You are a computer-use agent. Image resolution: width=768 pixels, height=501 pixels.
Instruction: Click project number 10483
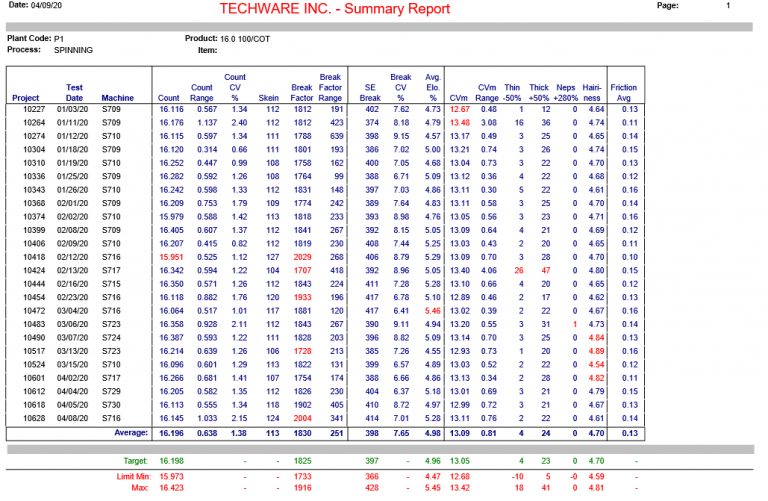tap(34, 324)
